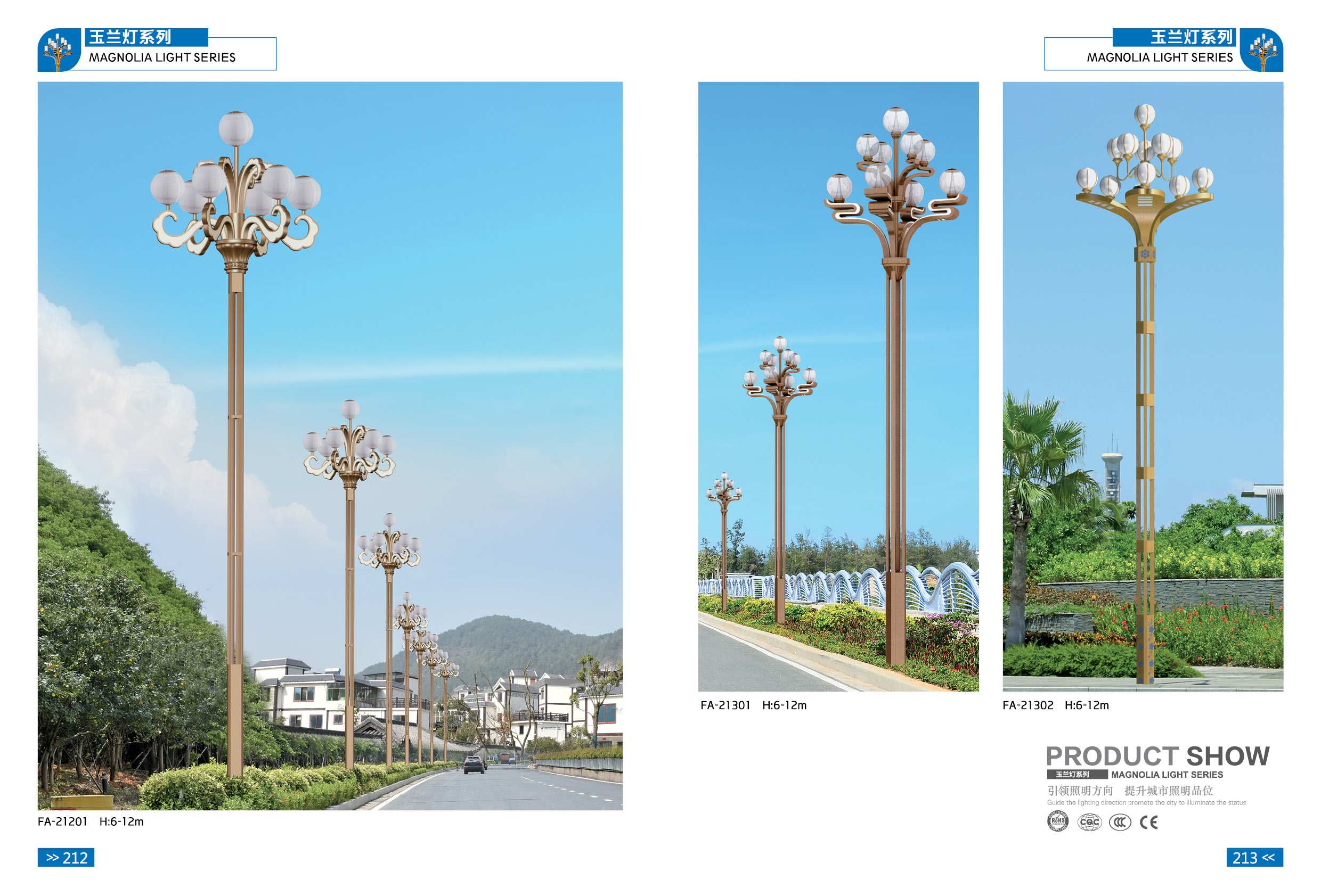Viewport: 1321px width, 896px height.
Task: Click the RoHS certification badge
Action: click(x=1058, y=821)
